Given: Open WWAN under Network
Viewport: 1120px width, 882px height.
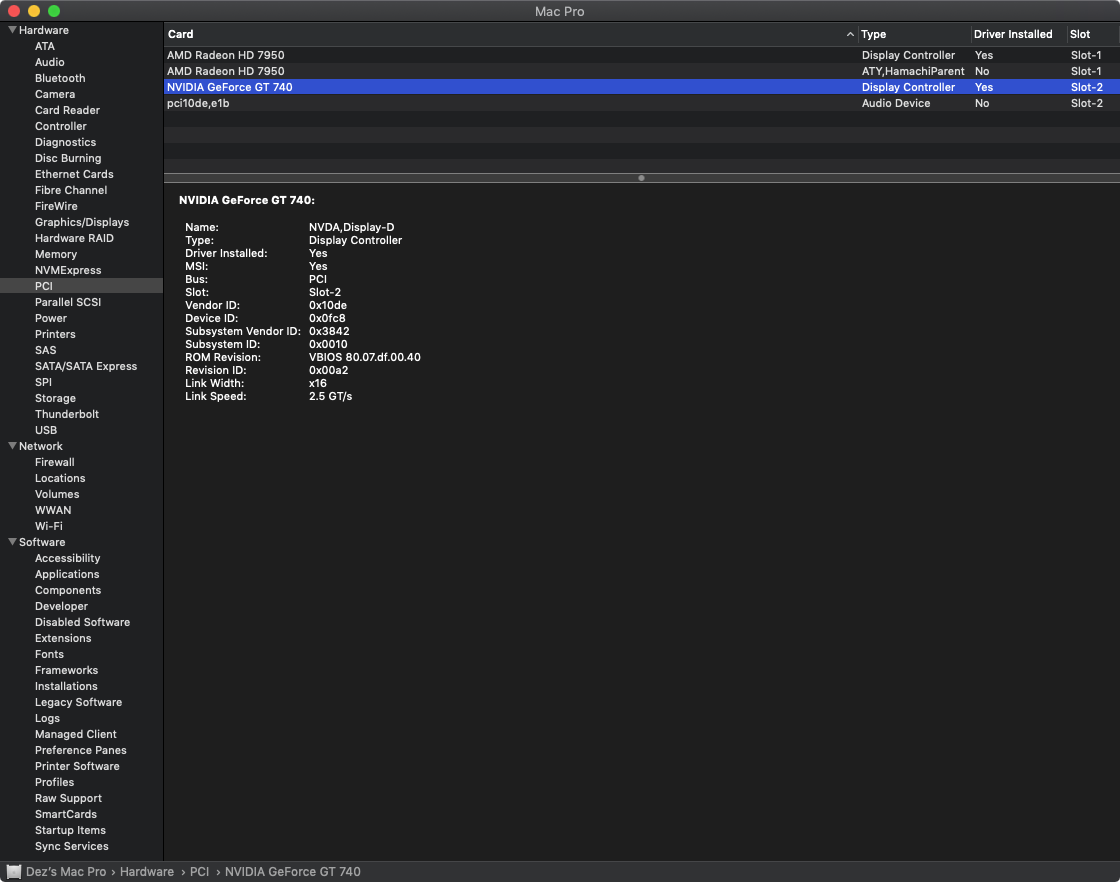Looking at the screenshot, I should click(53, 510).
